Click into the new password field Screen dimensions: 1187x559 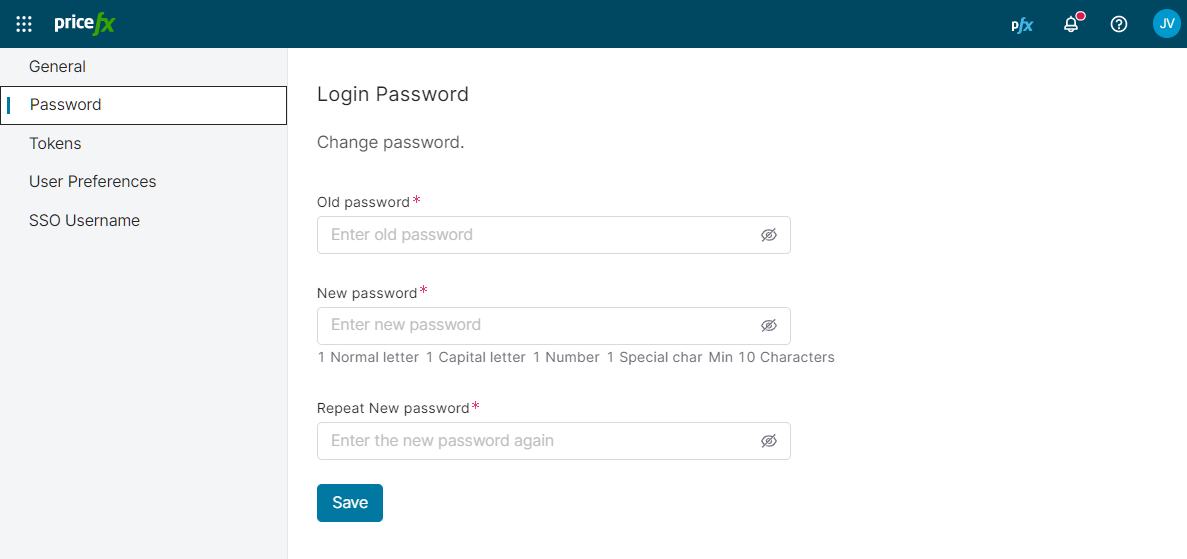(x=535, y=326)
